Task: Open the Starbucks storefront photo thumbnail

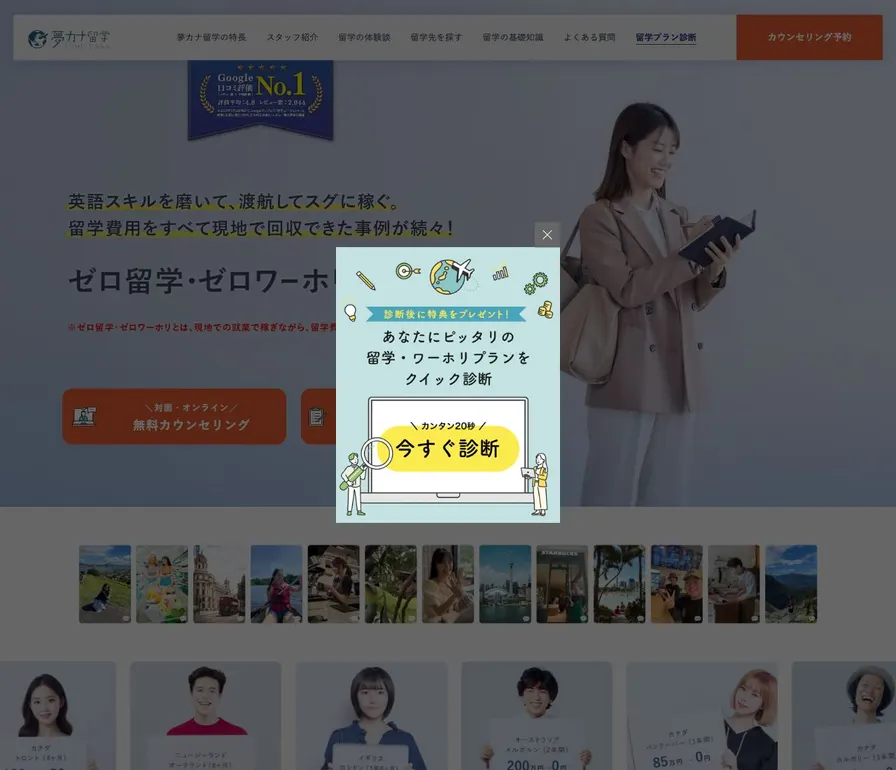Action: pyautogui.click(x=562, y=584)
